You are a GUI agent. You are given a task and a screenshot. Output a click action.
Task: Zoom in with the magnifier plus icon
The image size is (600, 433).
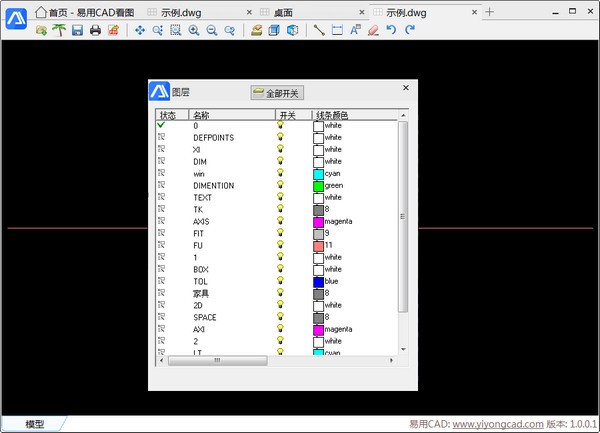[x=194, y=31]
